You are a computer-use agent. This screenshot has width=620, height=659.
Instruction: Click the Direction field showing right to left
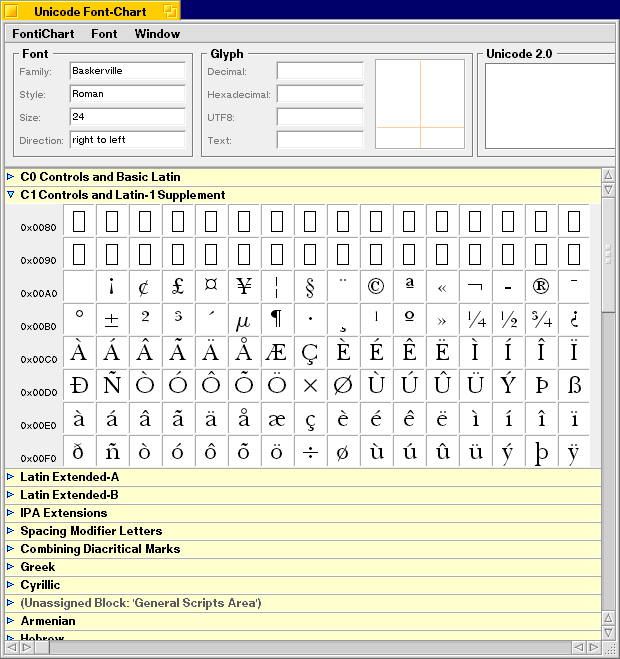coord(127,140)
